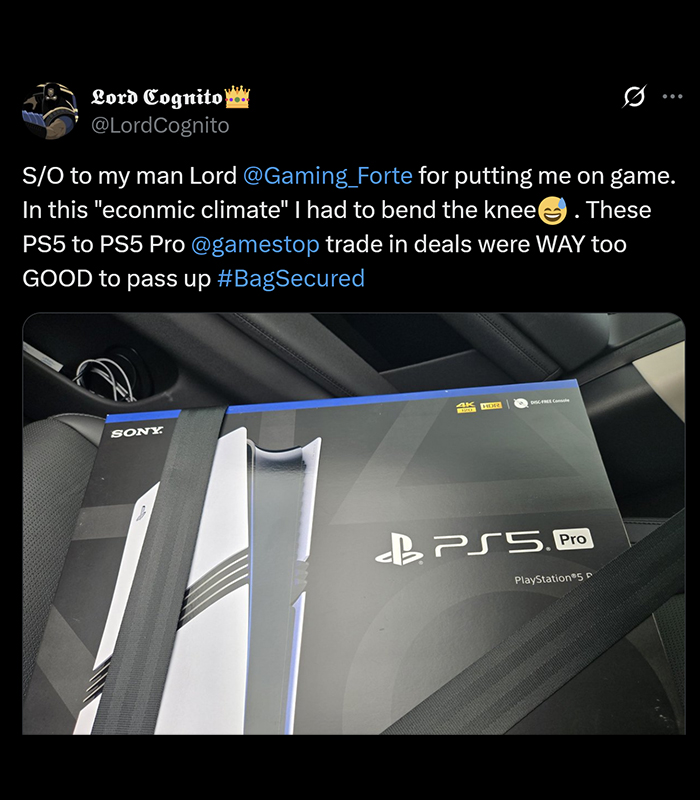Click the sweat-smile emoji in the tweet
Viewport: 700px width, 800px height.
click(553, 211)
